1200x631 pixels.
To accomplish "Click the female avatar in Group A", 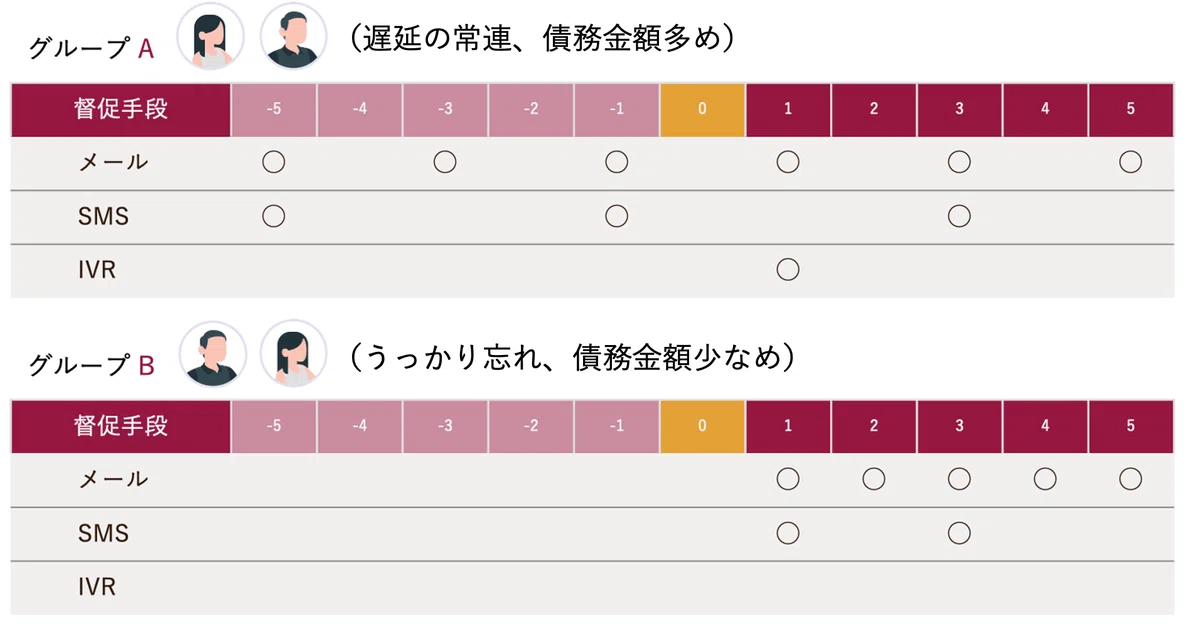I will coord(210,36).
